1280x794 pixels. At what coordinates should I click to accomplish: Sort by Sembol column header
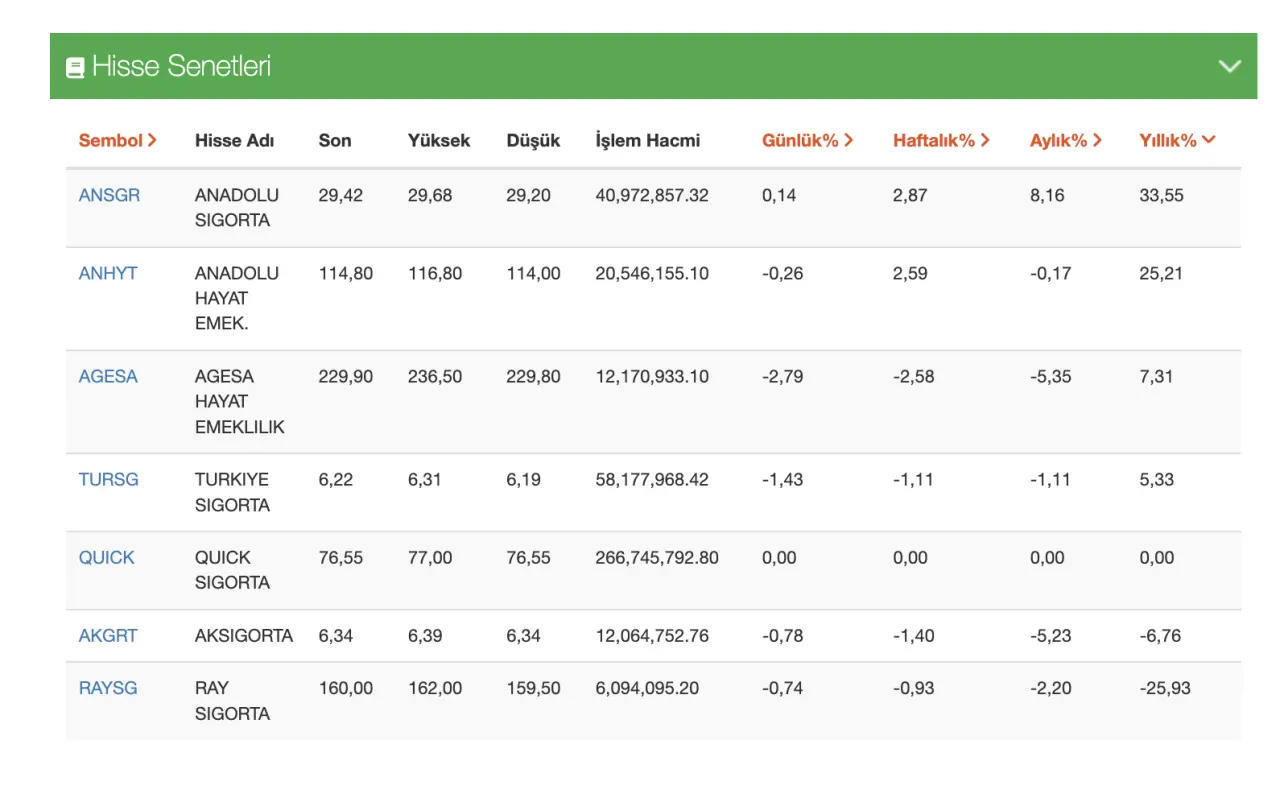[x=118, y=141]
